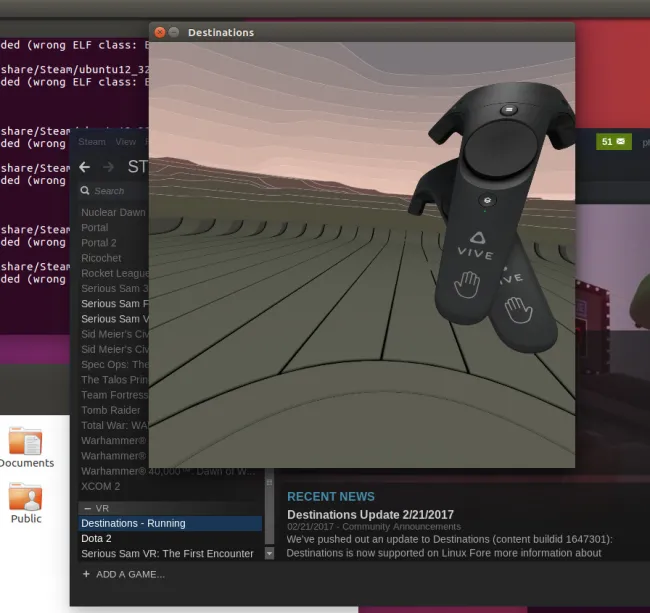Screen dimensions: 650x613
Task: Click the plus icon beside Add a Game
Action: tap(86, 574)
